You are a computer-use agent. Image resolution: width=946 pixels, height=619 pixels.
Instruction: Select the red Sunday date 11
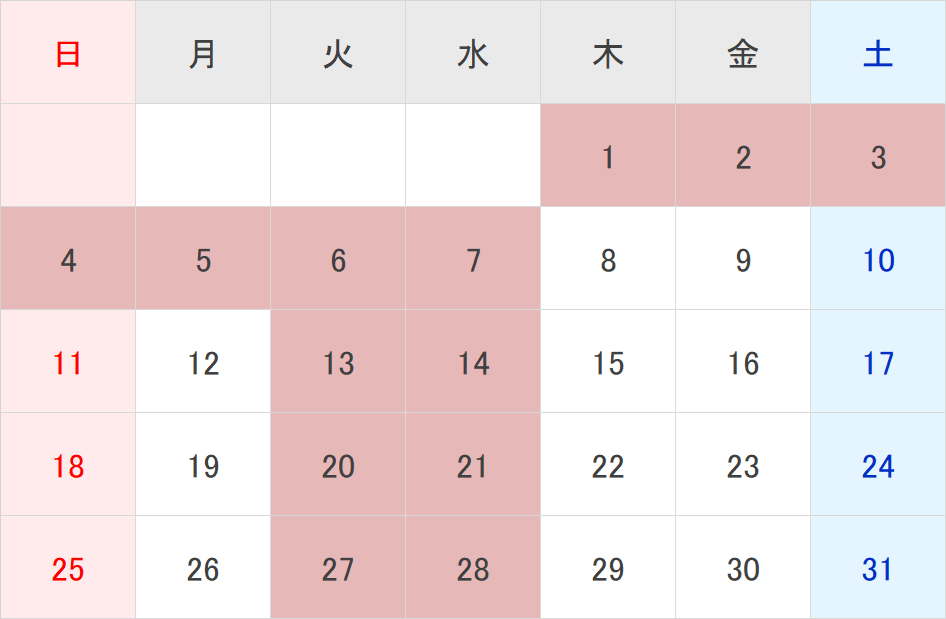click(68, 363)
